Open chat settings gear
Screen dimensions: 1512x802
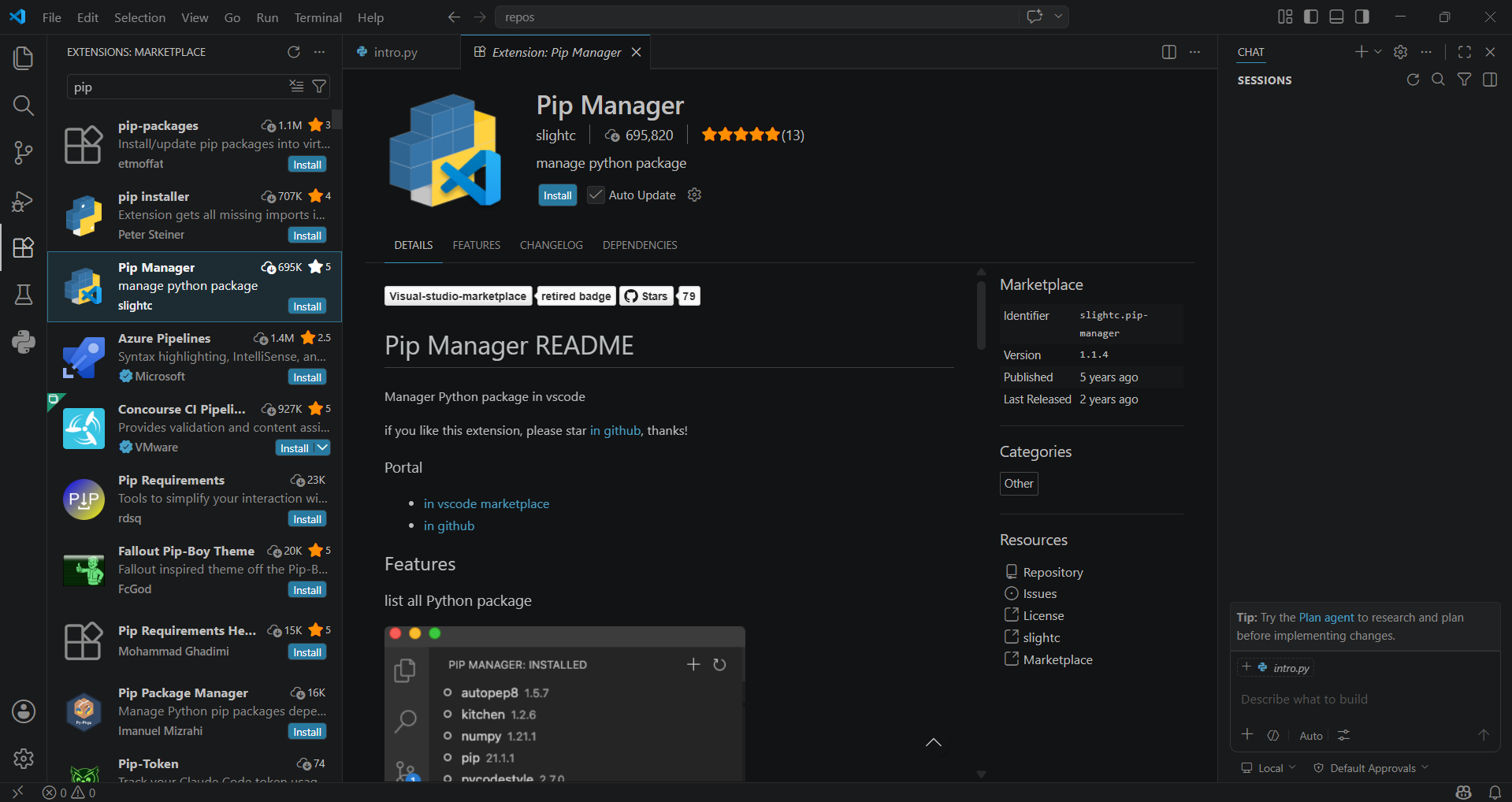point(1400,52)
